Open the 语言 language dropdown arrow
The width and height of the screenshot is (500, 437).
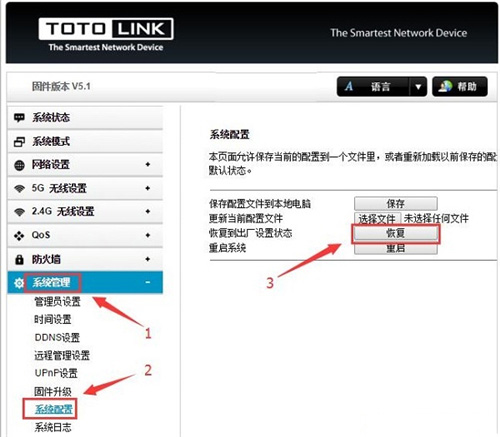pos(418,87)
